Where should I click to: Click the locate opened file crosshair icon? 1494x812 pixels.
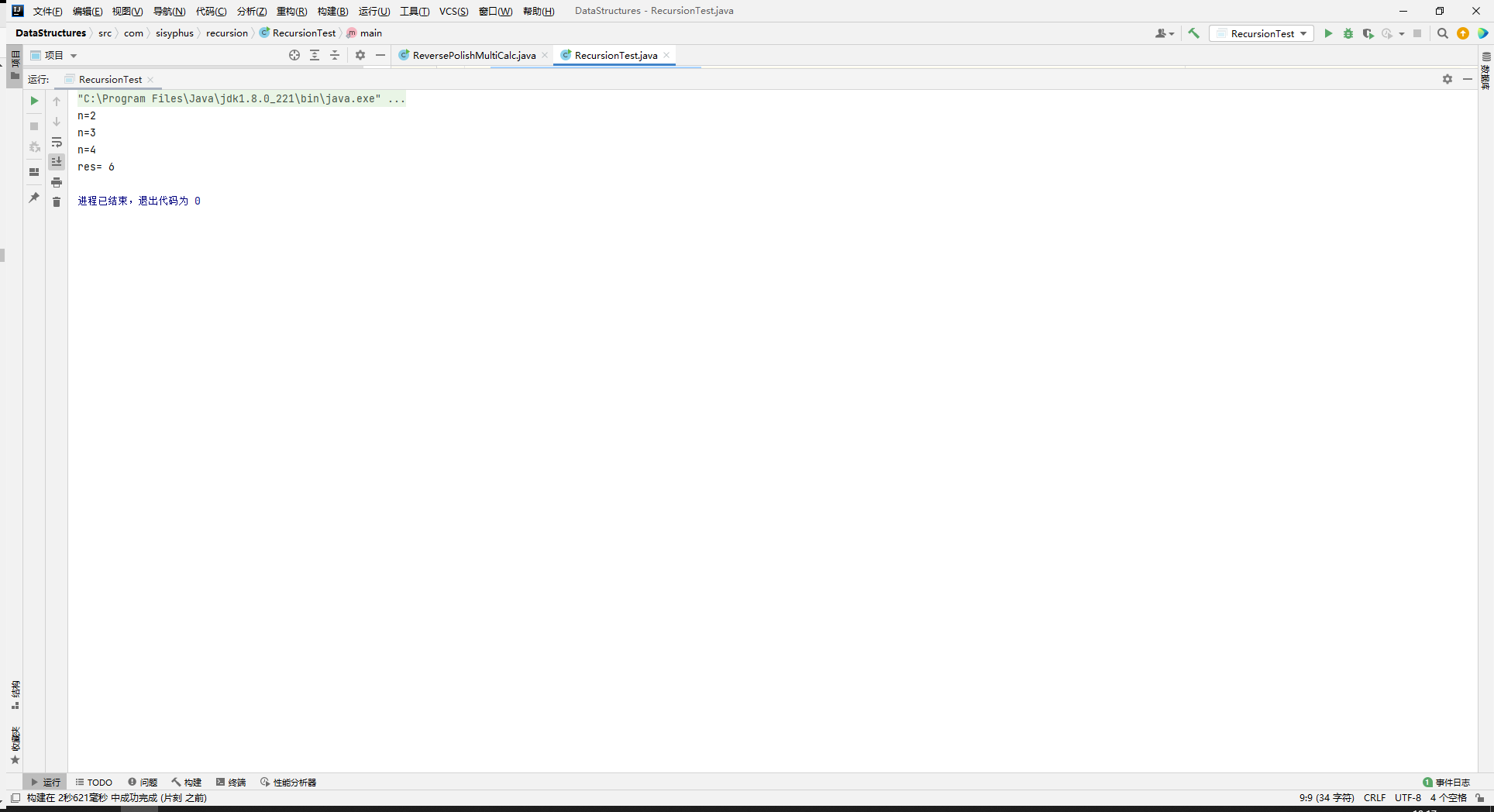point(294,55)
